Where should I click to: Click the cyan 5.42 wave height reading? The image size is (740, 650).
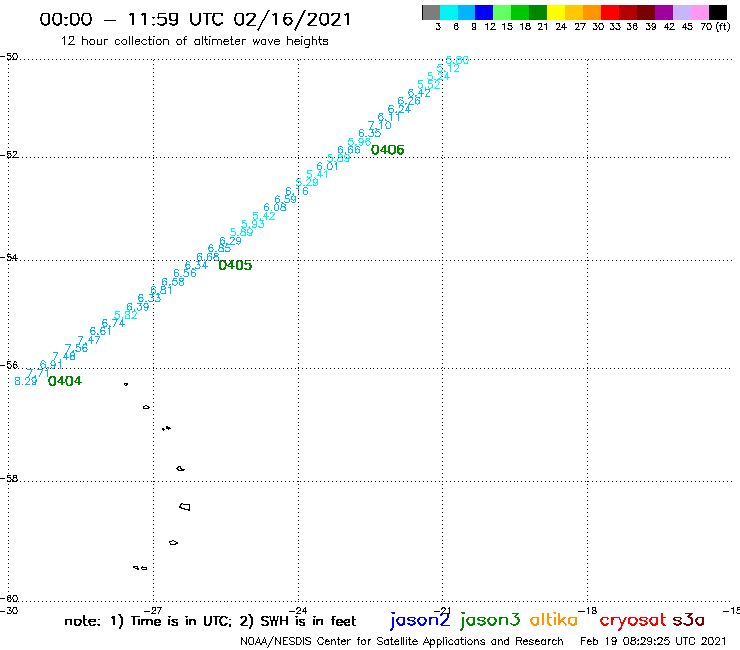coord(264,216)
